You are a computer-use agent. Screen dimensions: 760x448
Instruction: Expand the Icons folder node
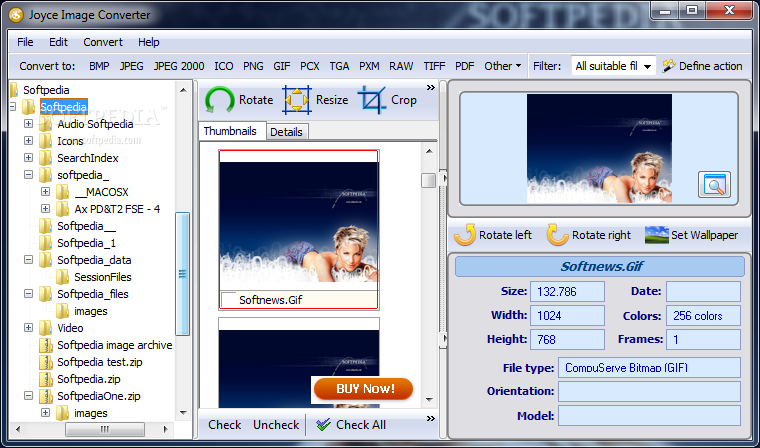29,141
